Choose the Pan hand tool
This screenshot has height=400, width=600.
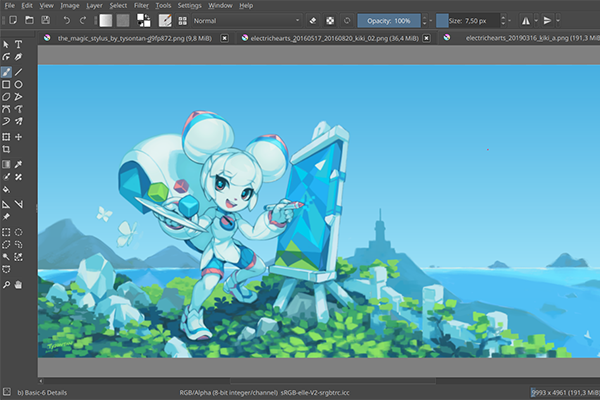pos(19,284)
